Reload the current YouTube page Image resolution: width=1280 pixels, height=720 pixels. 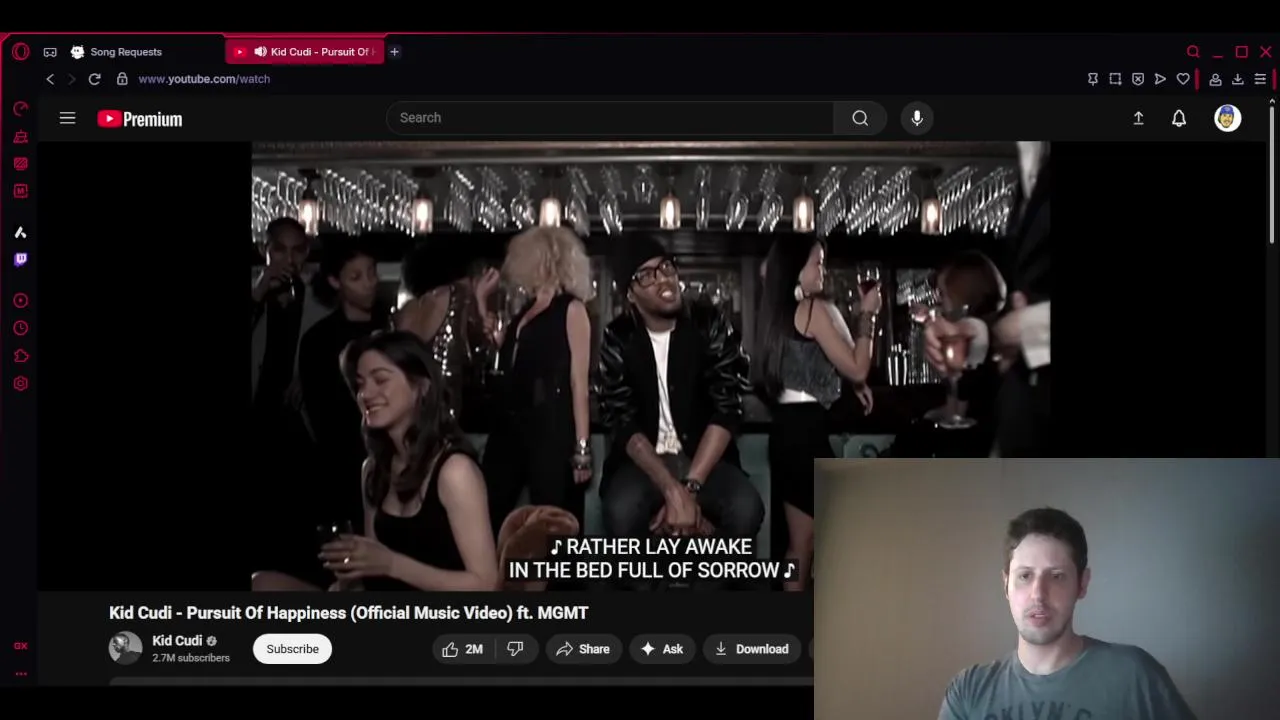coord(94,79)
